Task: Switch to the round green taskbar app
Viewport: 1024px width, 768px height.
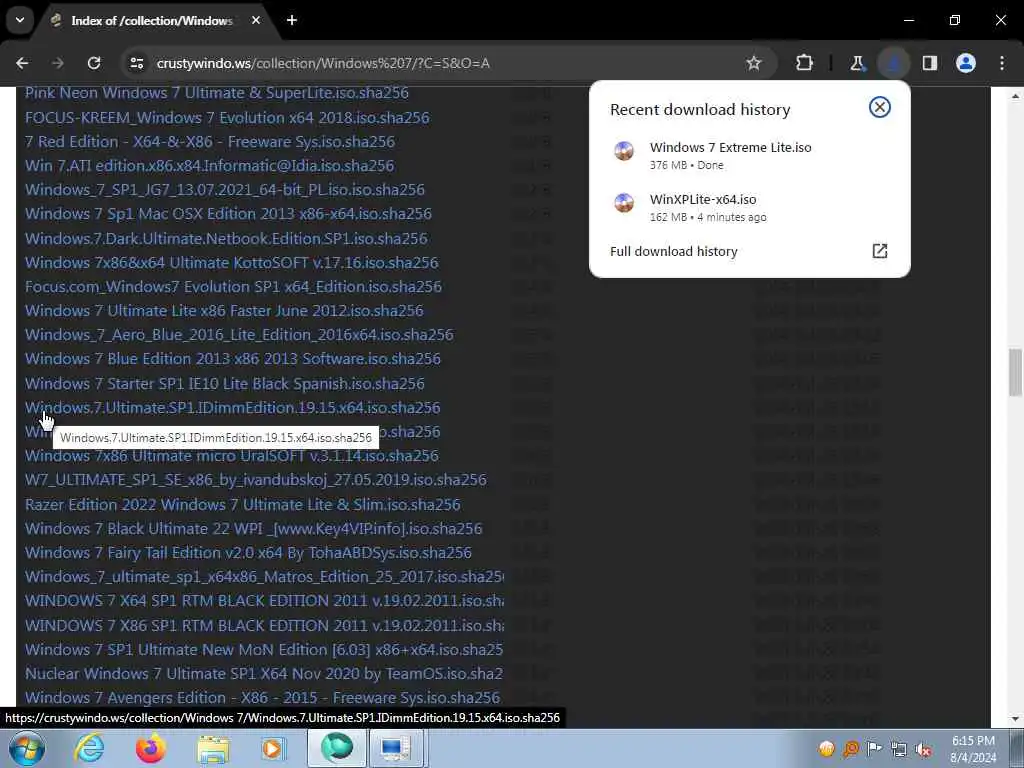Action: [336, 748]
